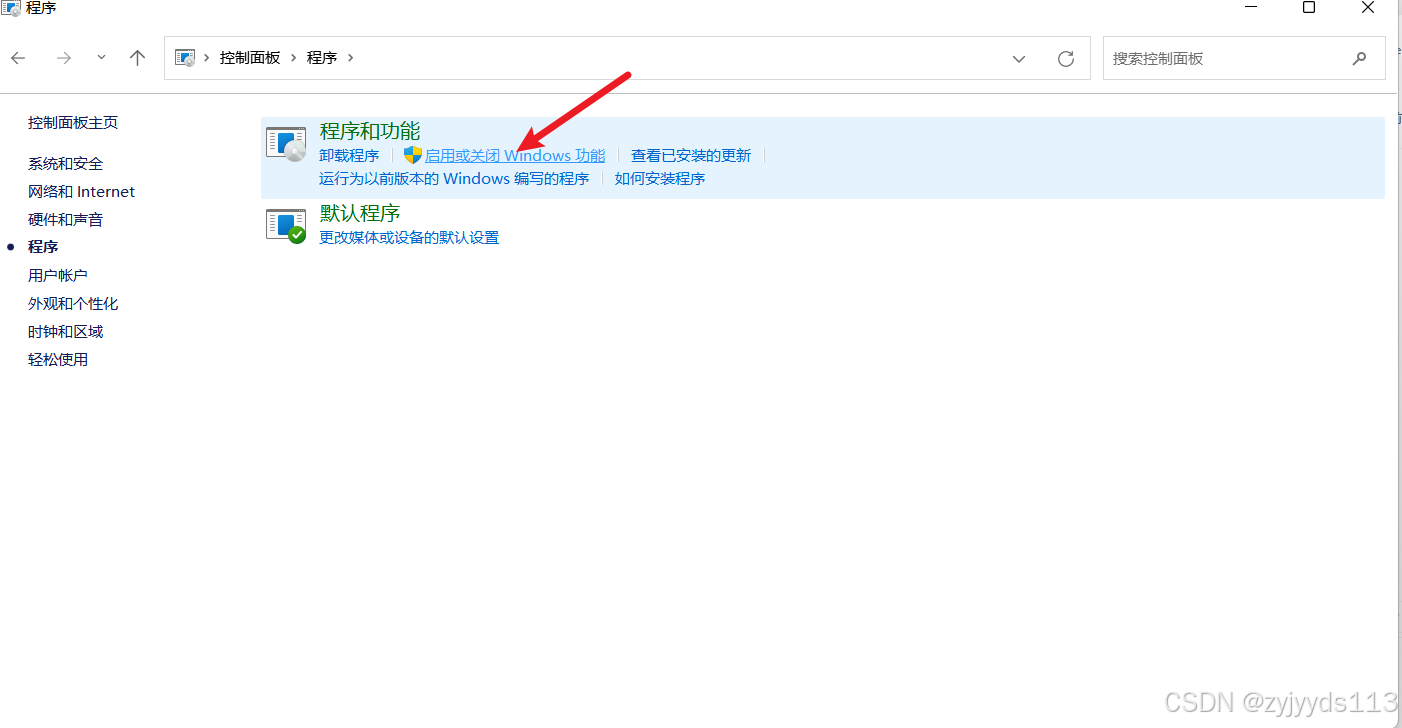Close the 程序 window
The height and width of the screenshot is (728, 1402).
click(1368, 7)
